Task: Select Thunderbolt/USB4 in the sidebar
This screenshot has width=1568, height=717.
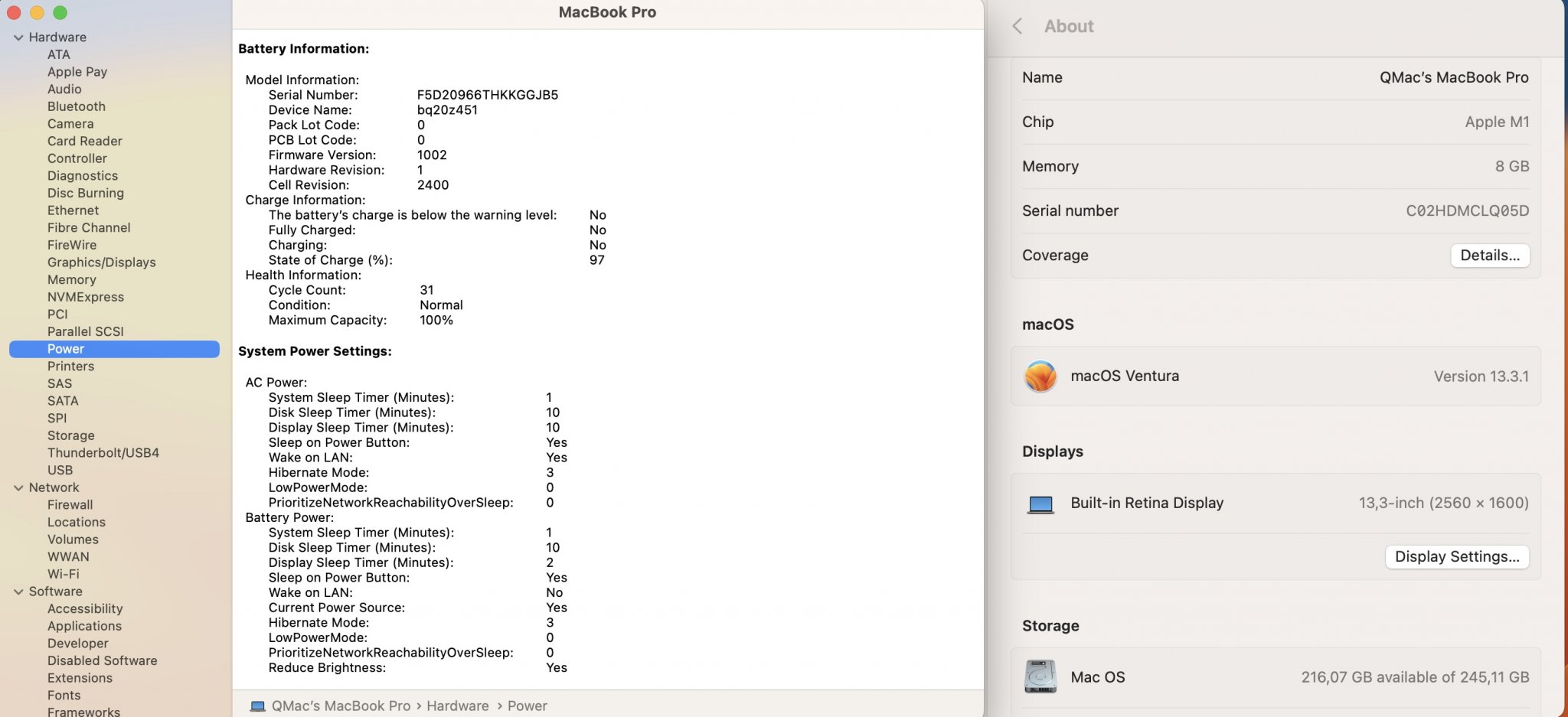Action: pos(103,453)
